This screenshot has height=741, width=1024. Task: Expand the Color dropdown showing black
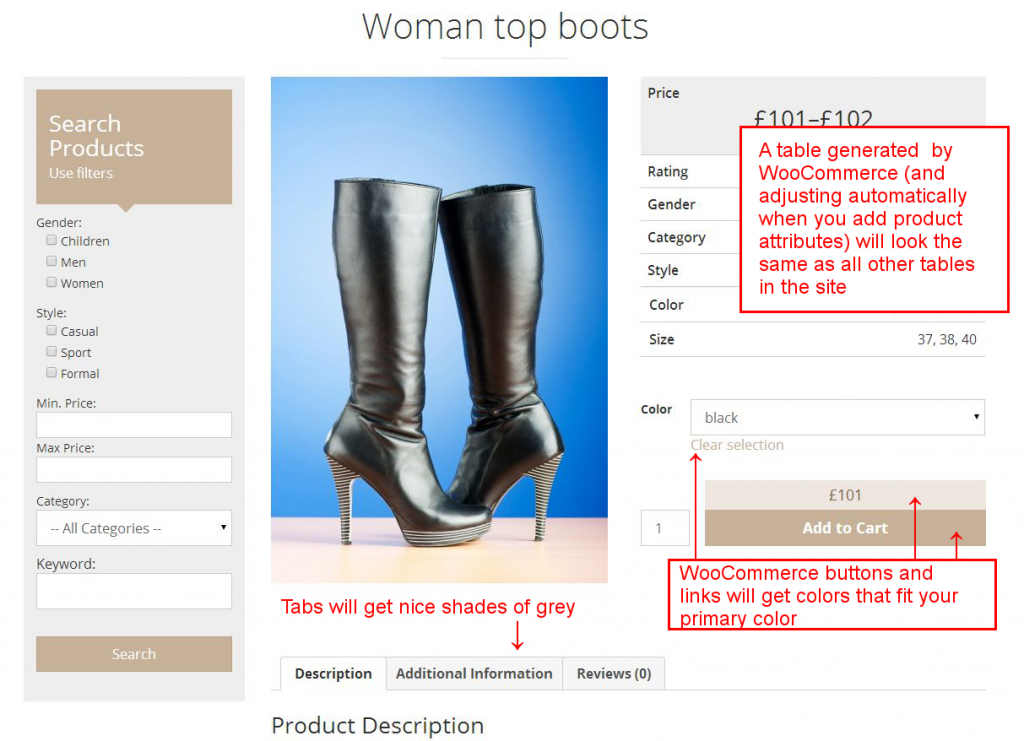point(837,418)
